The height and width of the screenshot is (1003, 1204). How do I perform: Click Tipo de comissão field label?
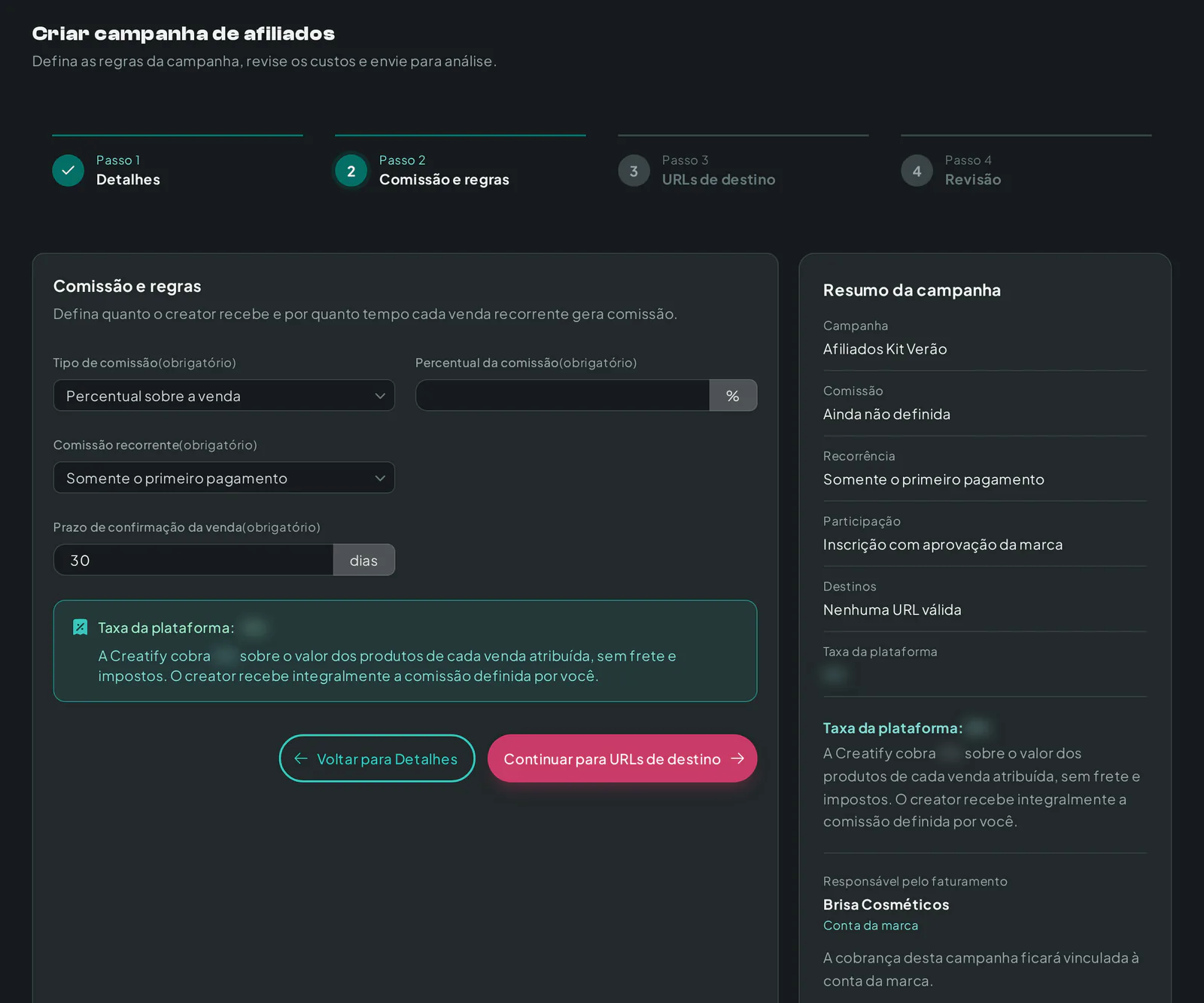[x=144, y=363]
